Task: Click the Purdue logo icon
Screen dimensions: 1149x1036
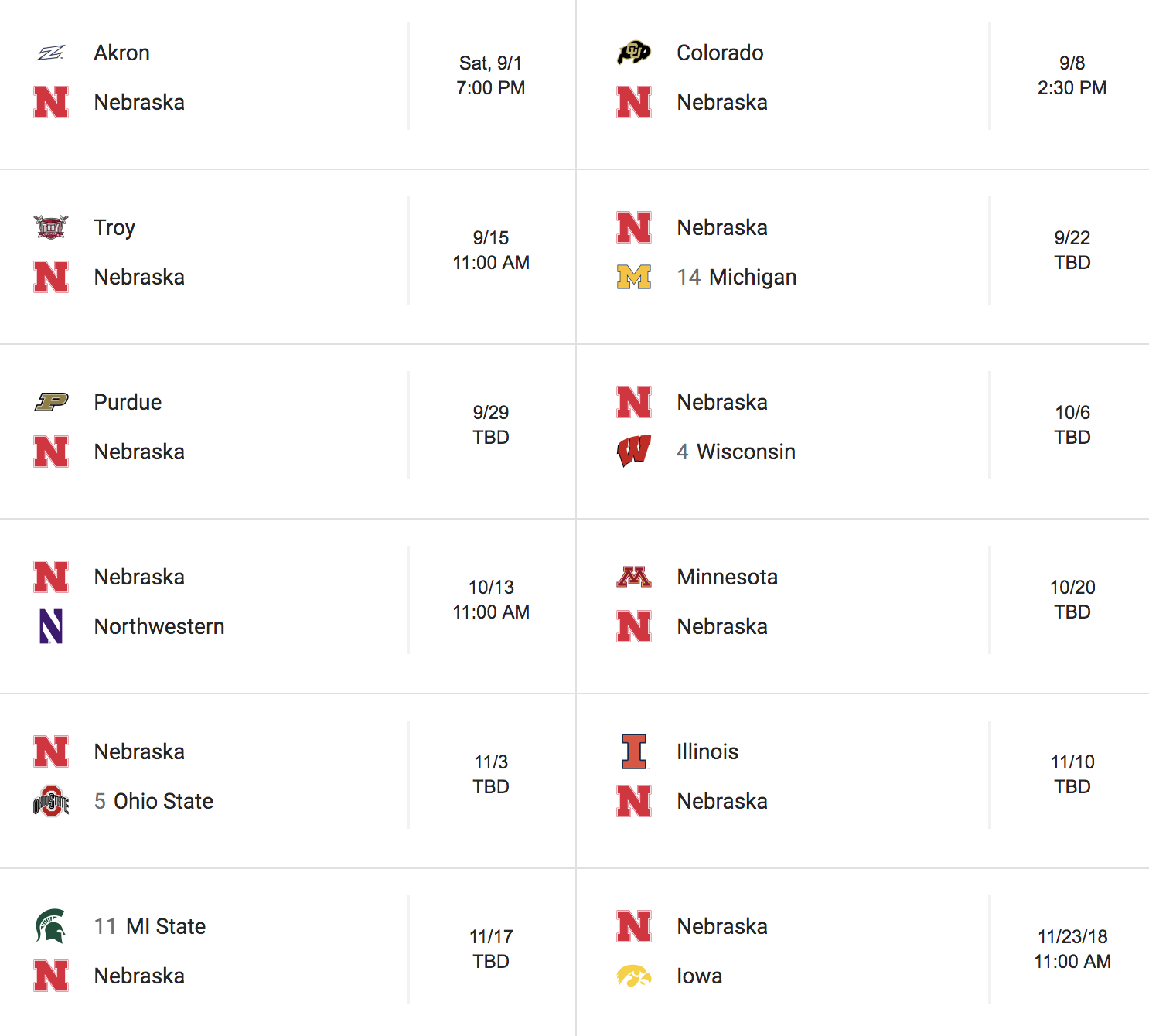Action: tap(51, 402)
